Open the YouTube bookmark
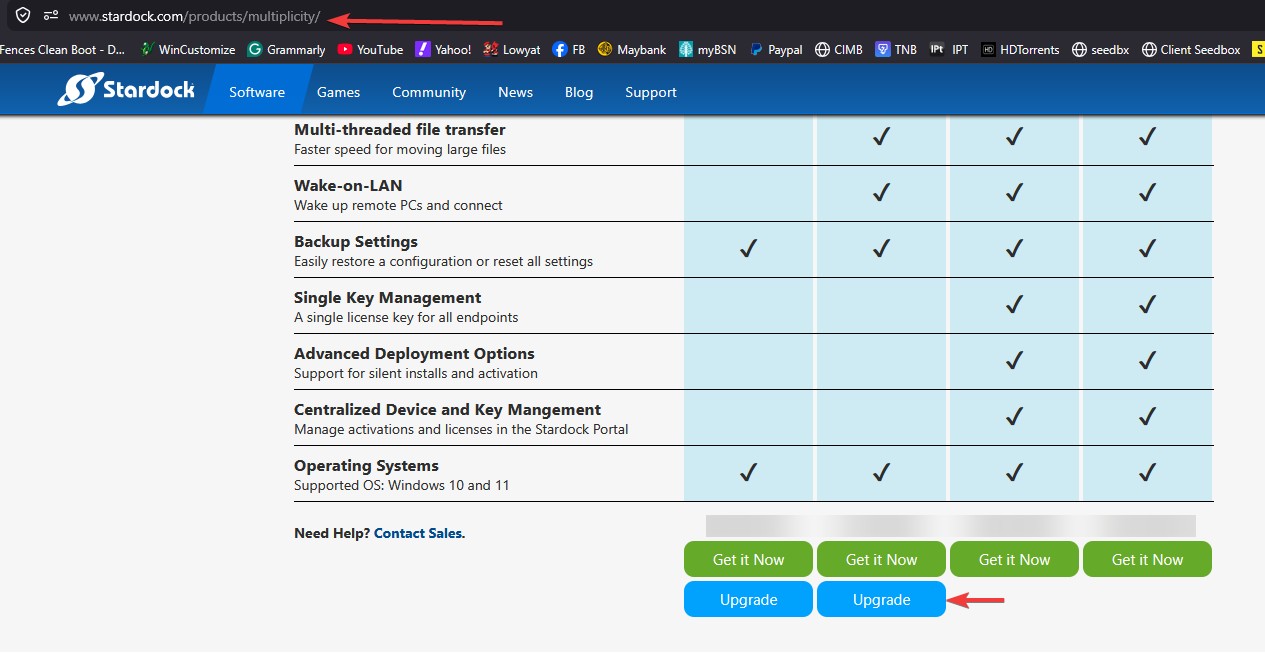This screenshot has height=653, width=1265. [370, 49]
